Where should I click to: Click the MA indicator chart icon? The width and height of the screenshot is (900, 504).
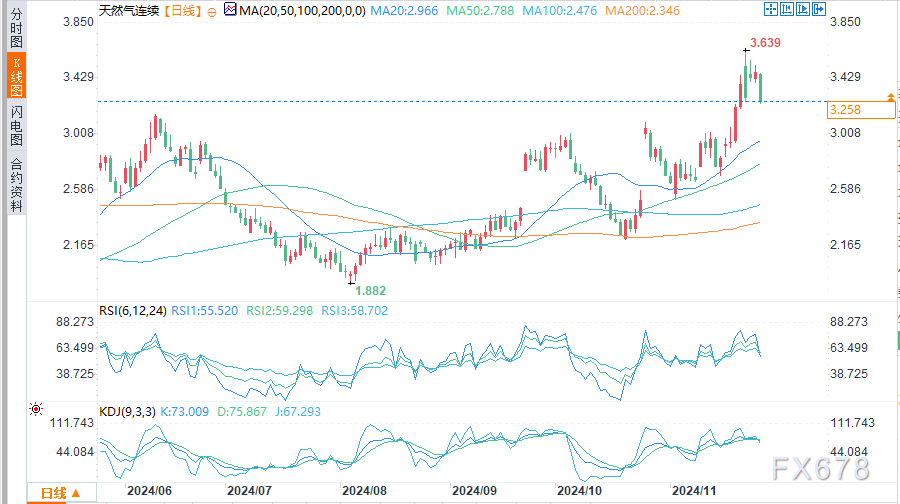click(229, 9)
